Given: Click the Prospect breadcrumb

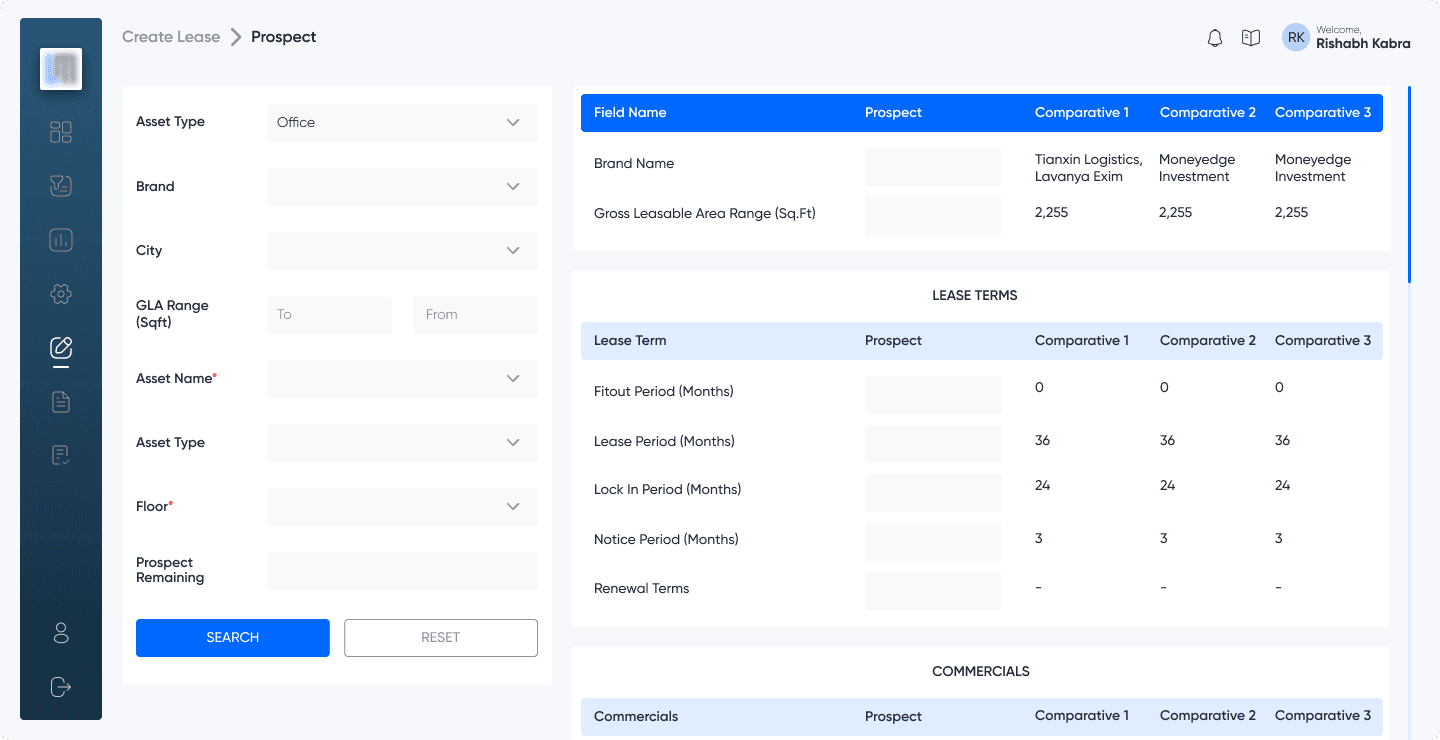Looking at the screenshot, I should tap(284, 37).
